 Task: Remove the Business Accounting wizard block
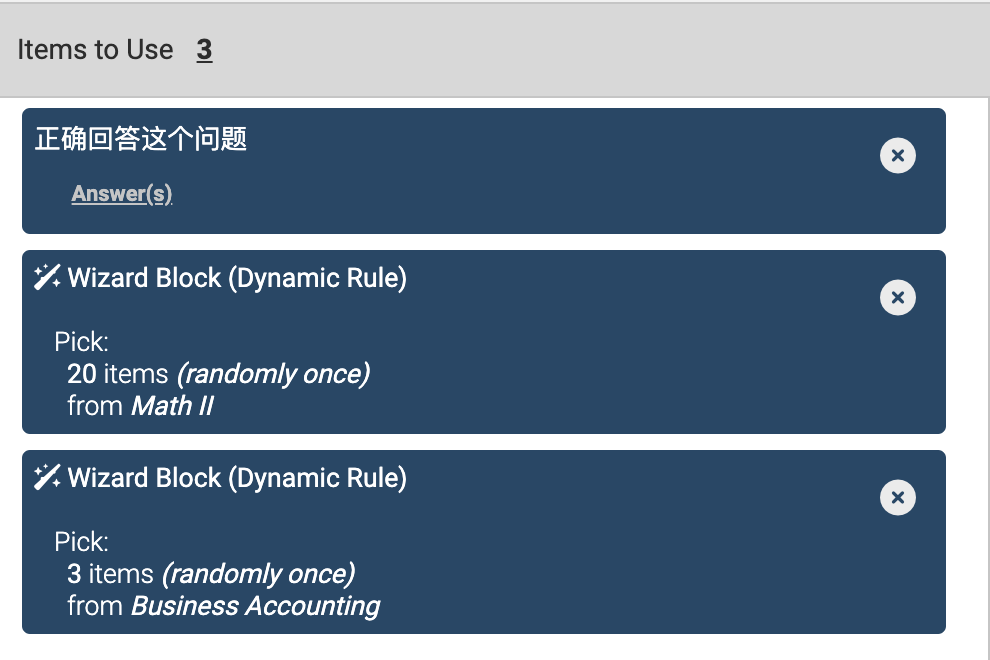(897, 498)
